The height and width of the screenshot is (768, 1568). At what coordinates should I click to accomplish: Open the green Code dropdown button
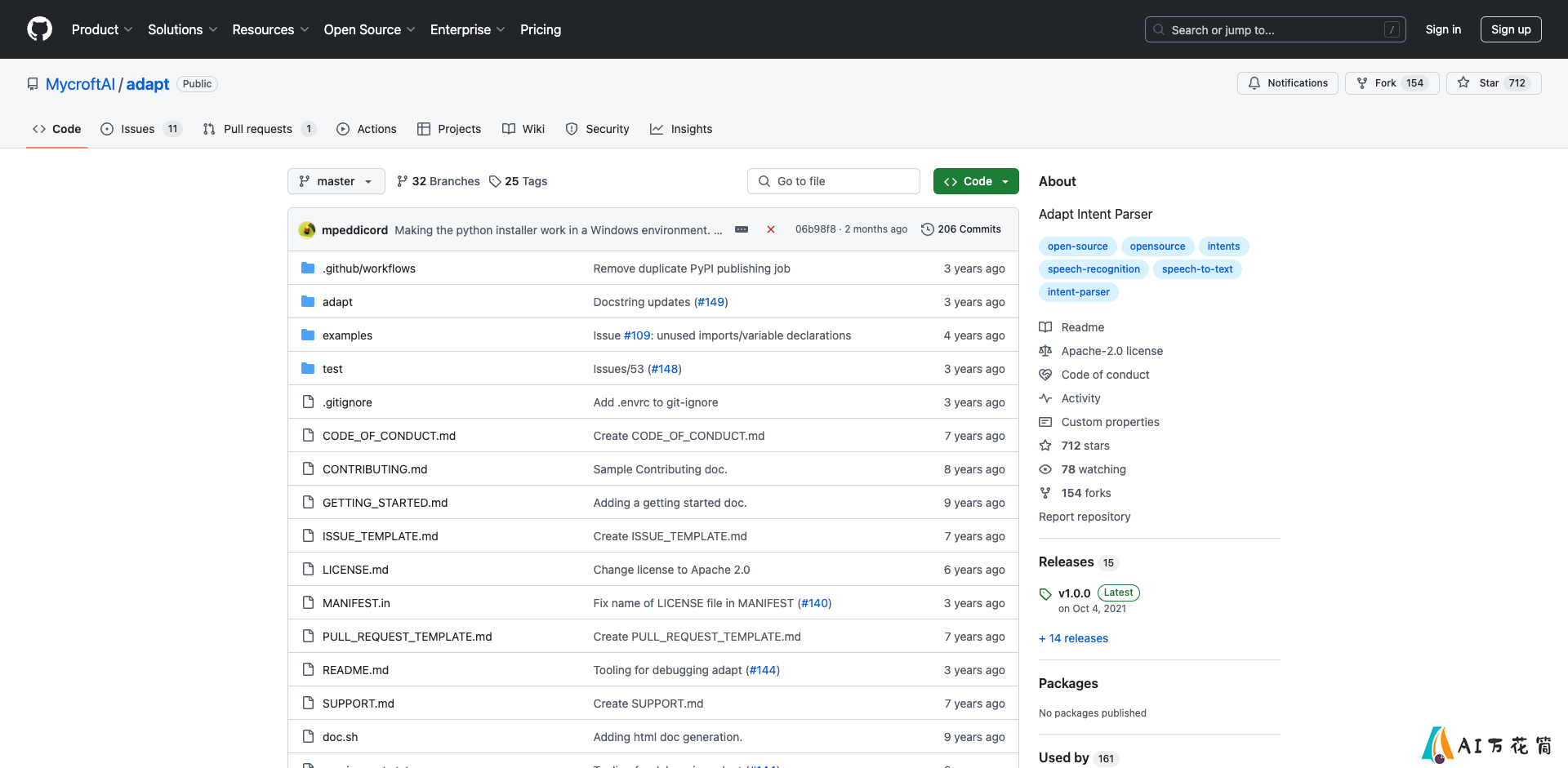(x=976, y=181)
